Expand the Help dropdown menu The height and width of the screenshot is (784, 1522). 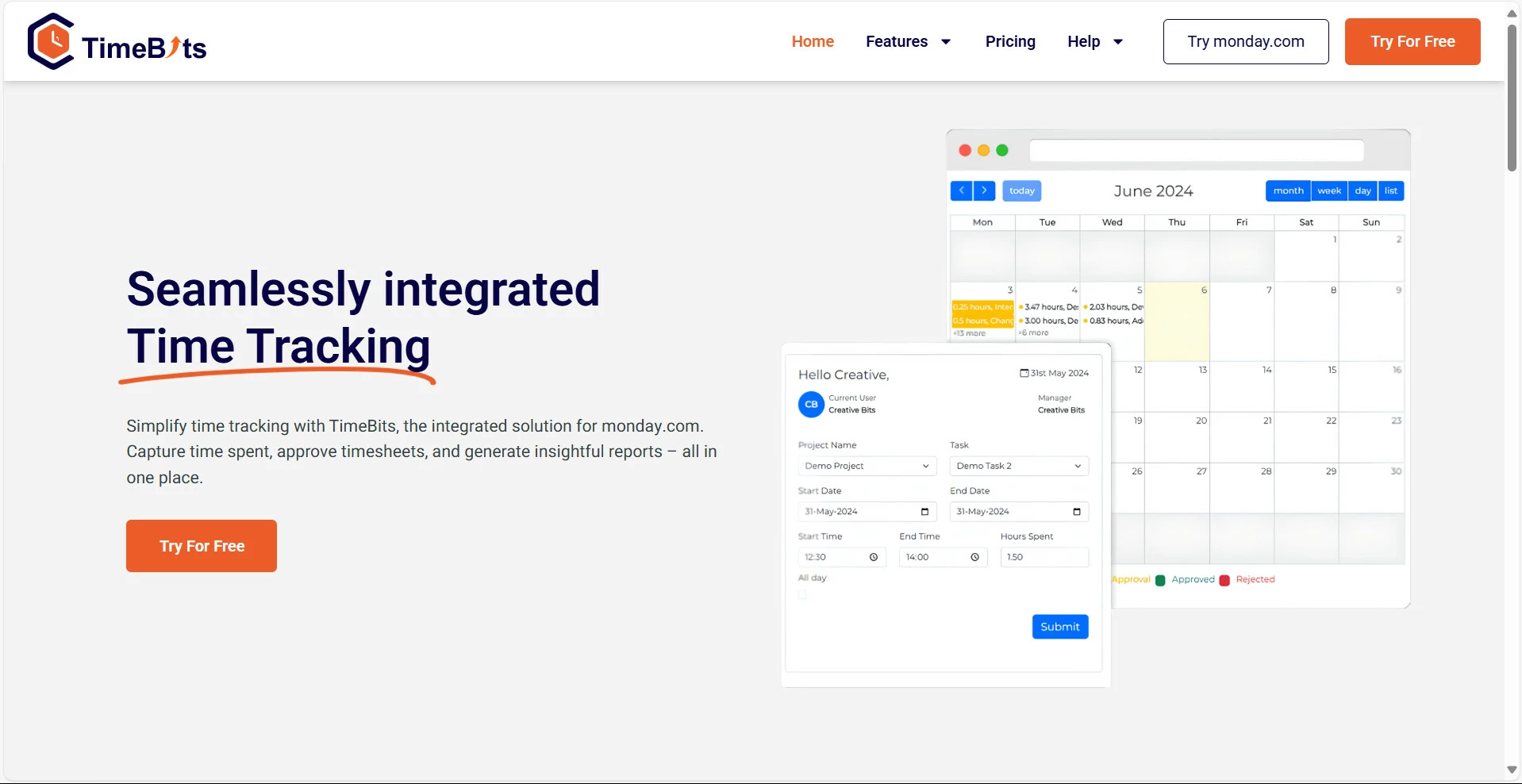[1095, 41]
